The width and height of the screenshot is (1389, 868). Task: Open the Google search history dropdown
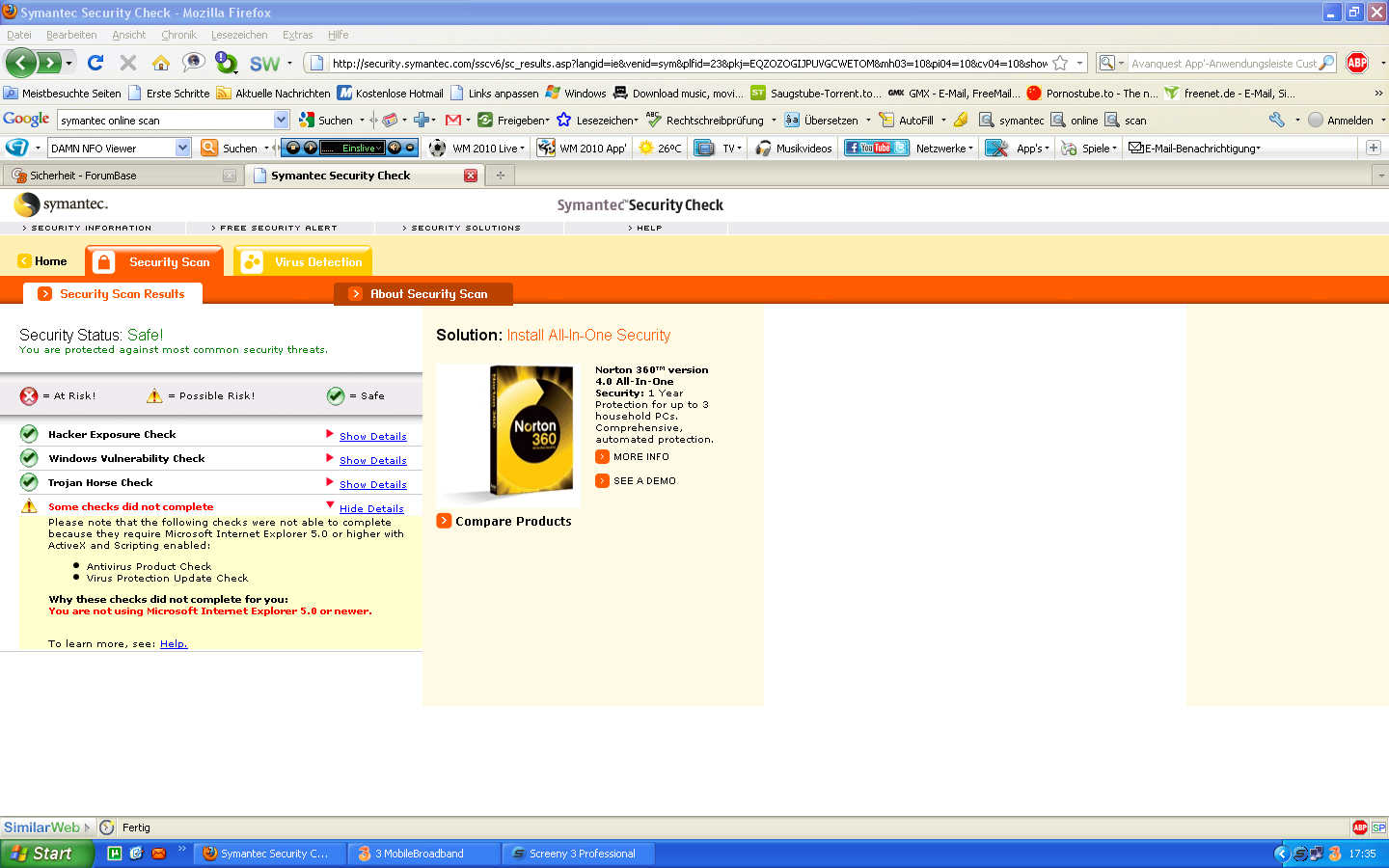point(281,120)
